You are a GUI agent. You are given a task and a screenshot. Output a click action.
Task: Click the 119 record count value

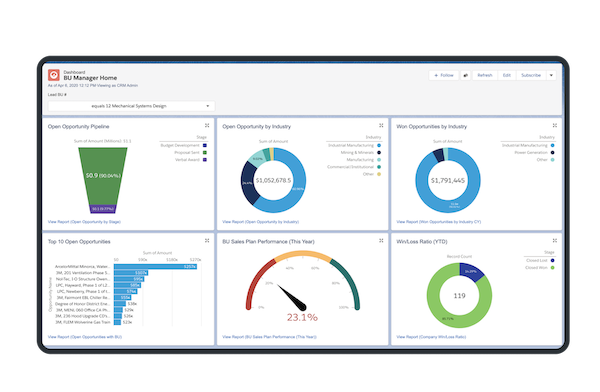click(460, 296)
